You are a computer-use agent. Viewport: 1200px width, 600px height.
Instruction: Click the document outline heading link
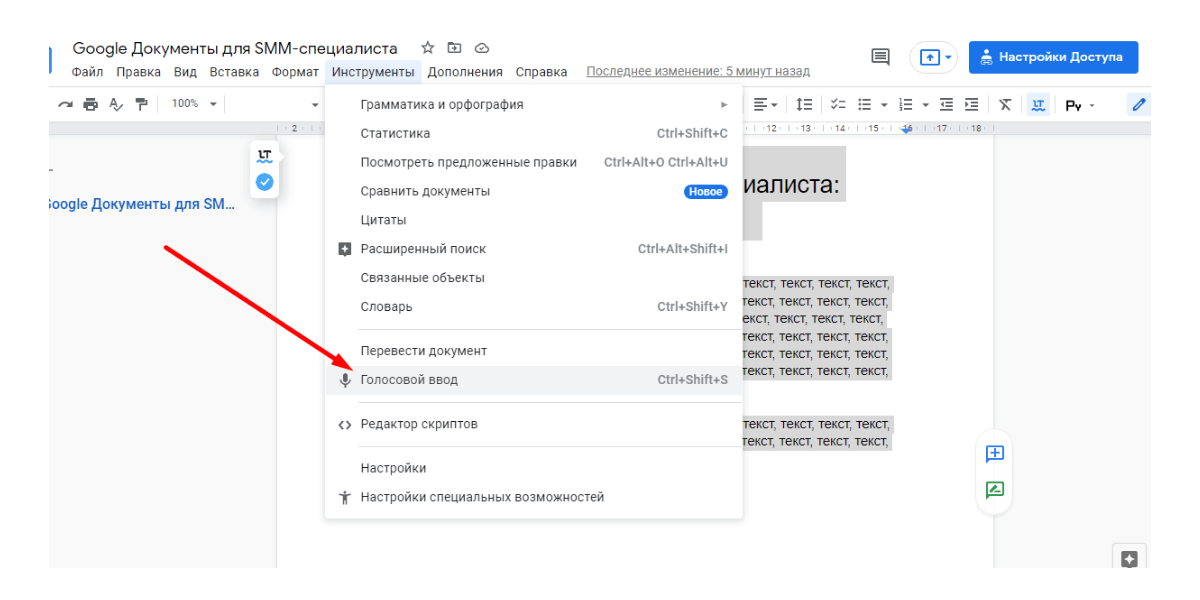click(x=141, y=204)
